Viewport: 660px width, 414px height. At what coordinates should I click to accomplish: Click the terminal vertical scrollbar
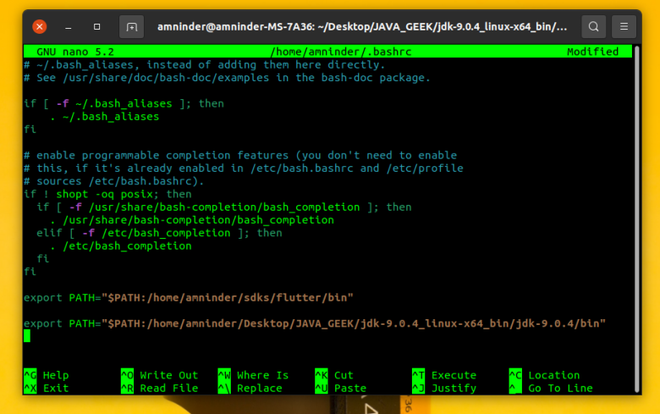[x=636, y=219]
